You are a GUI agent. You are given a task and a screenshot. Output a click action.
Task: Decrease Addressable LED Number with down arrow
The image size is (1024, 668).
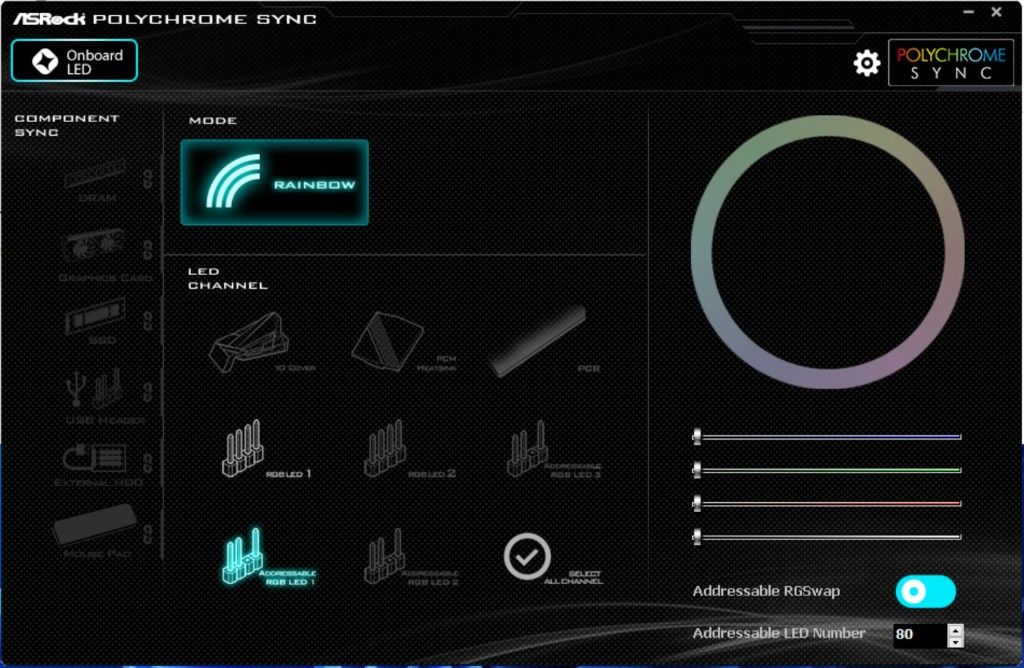click(955, 641)
